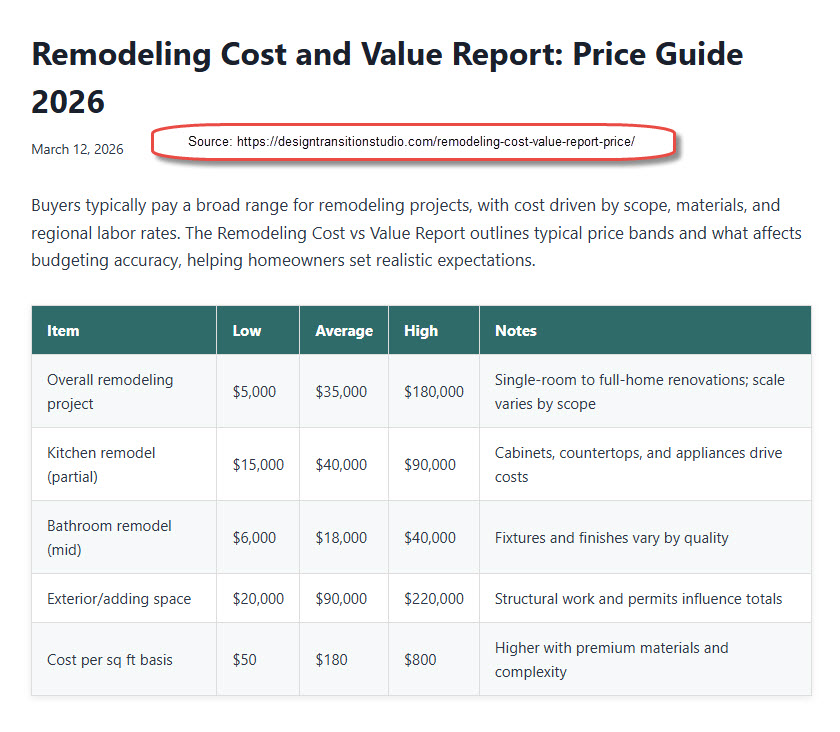
Task: Select the March 12, 2026 date
Action: pos(77,149)
